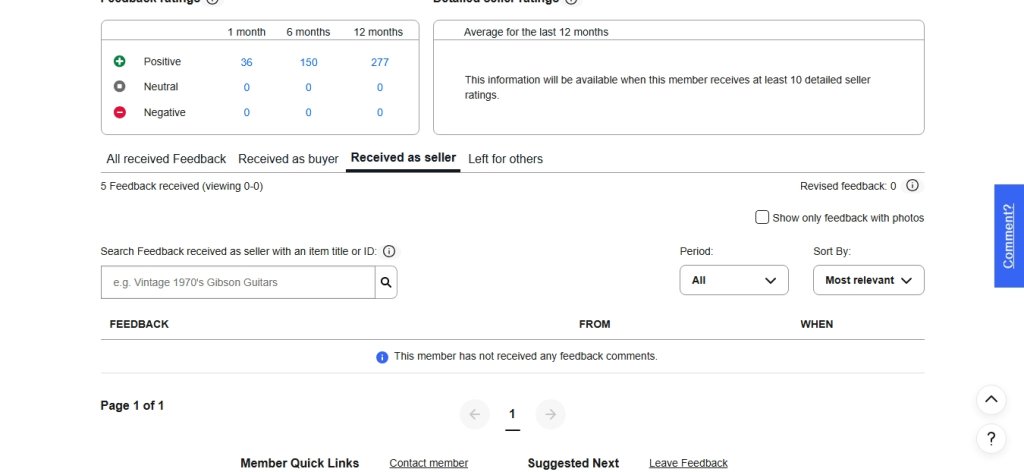Click the Contact member link
The image size is (1024, 472).
(x=428, y=463)
